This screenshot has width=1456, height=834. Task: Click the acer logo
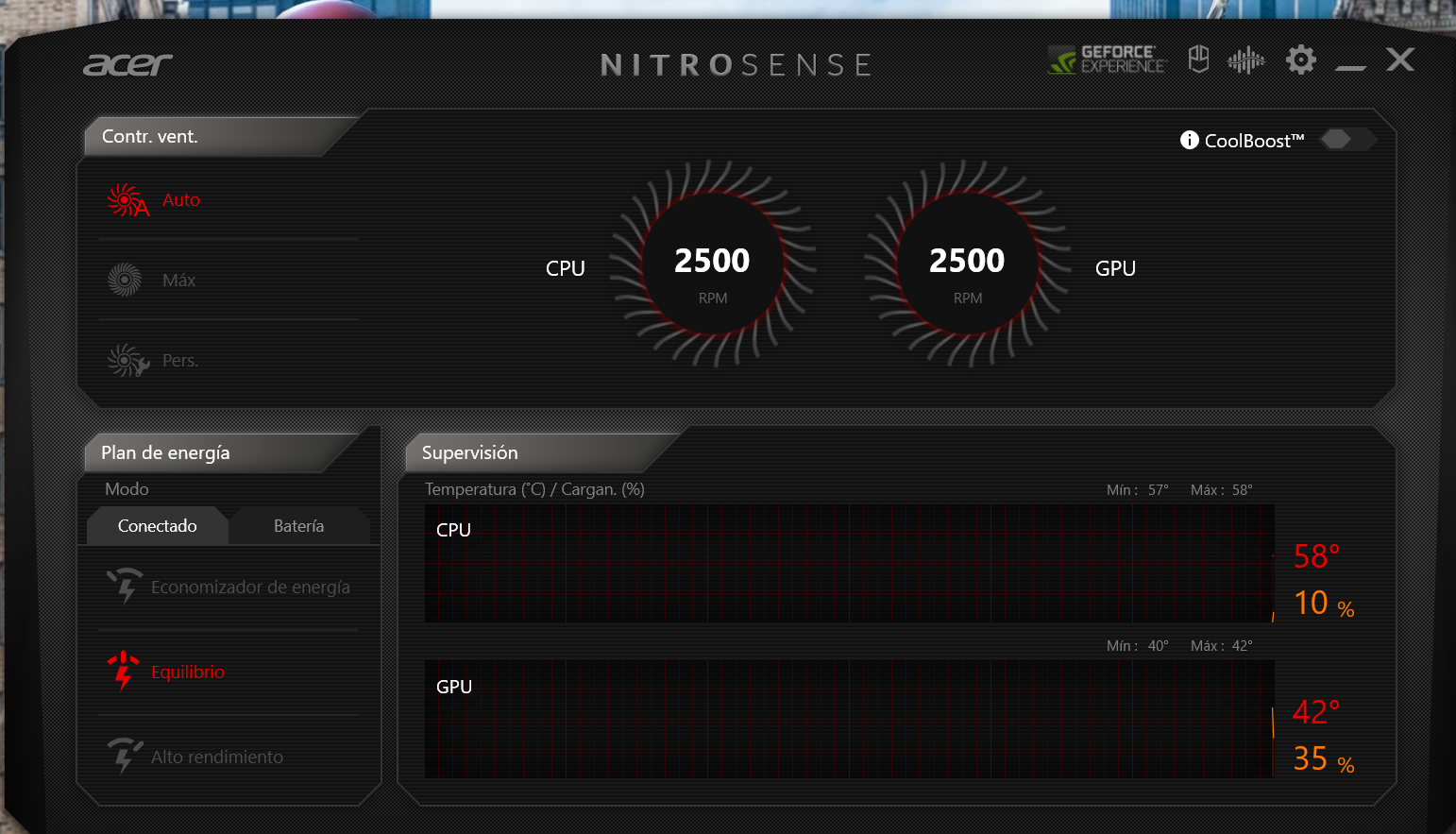[x=127, y=64]
